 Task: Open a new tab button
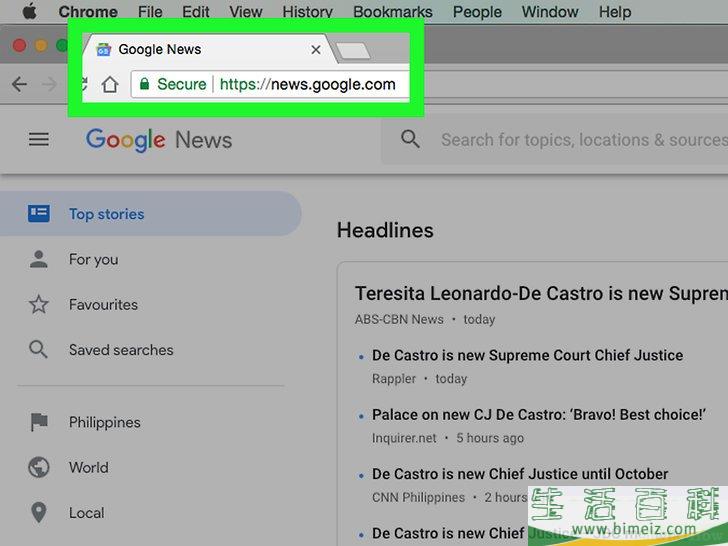[x=353, y=51]
